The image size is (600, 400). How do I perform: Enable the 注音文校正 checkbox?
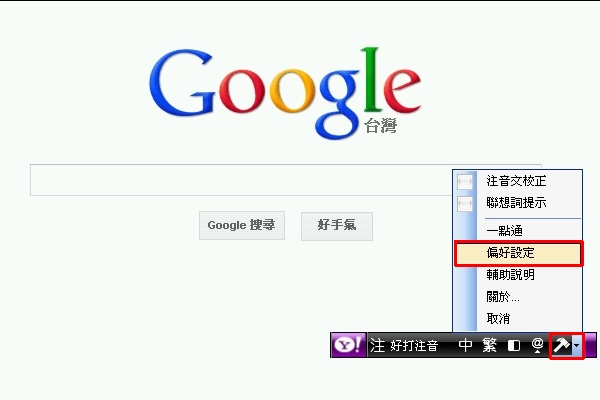pos(465,181)
